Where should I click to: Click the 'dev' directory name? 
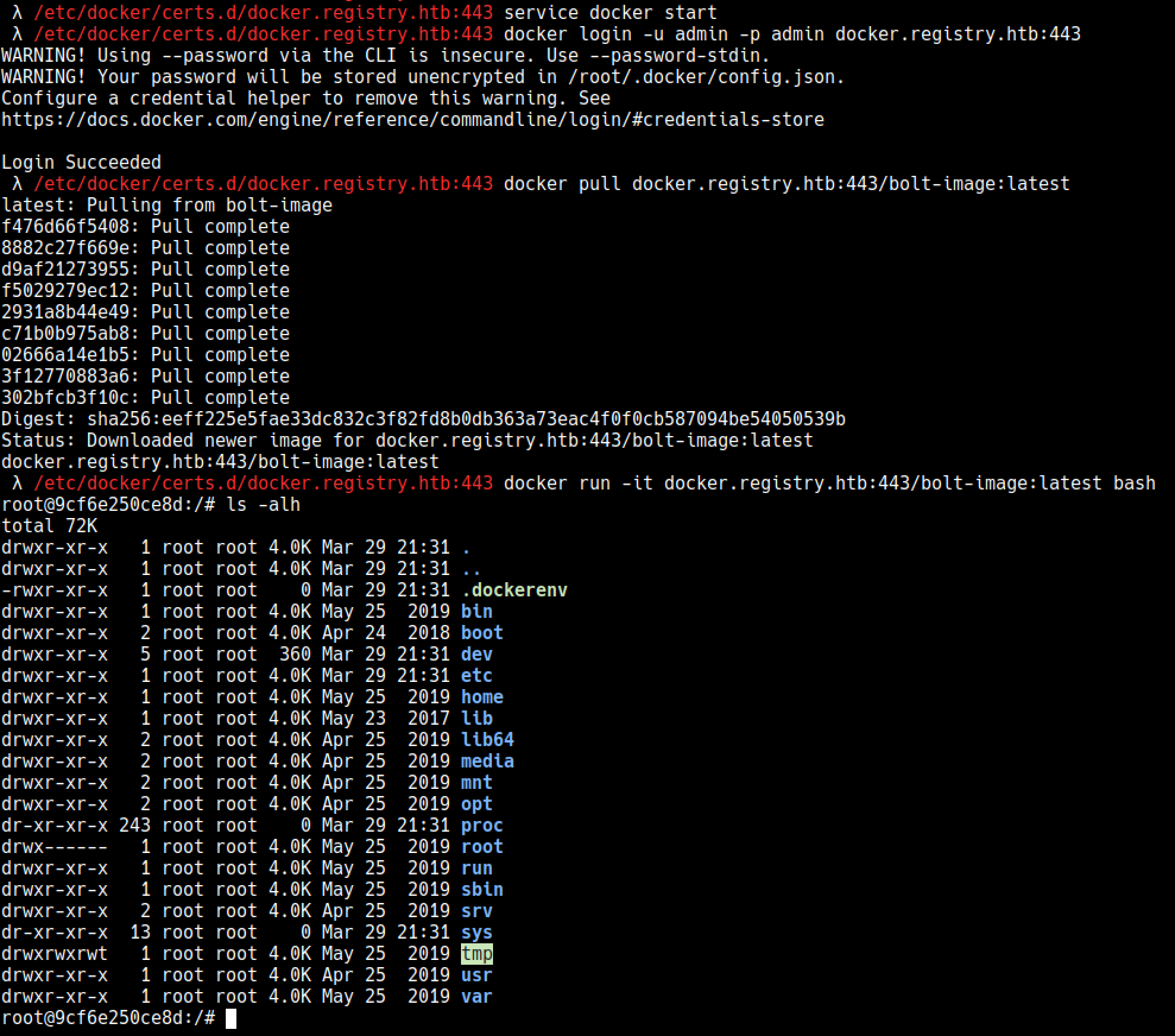pos(477,654)
